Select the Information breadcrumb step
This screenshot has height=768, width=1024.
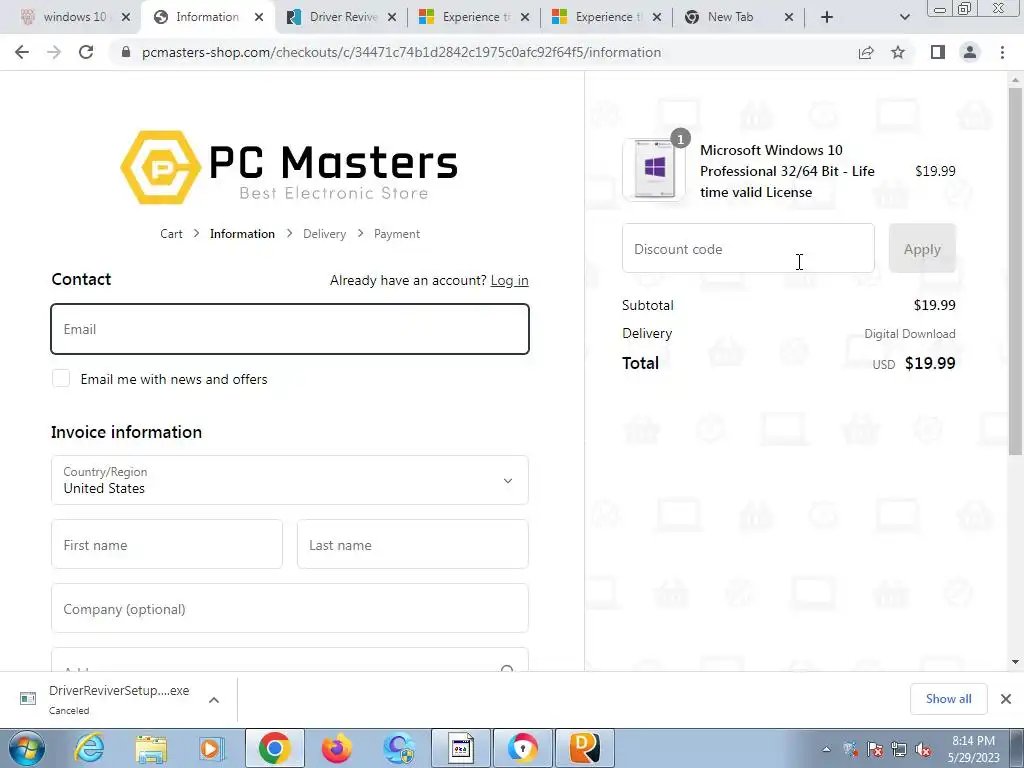point(242,234)
